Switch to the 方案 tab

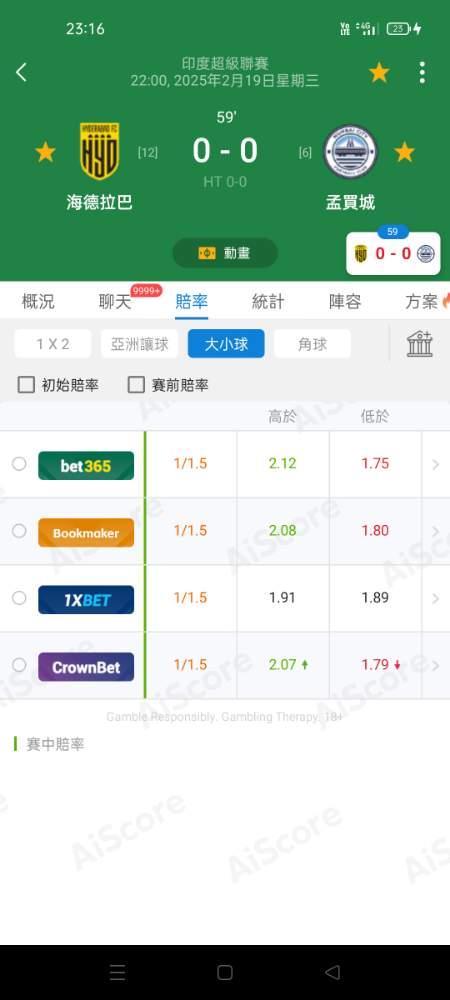(x=421, y=302)
